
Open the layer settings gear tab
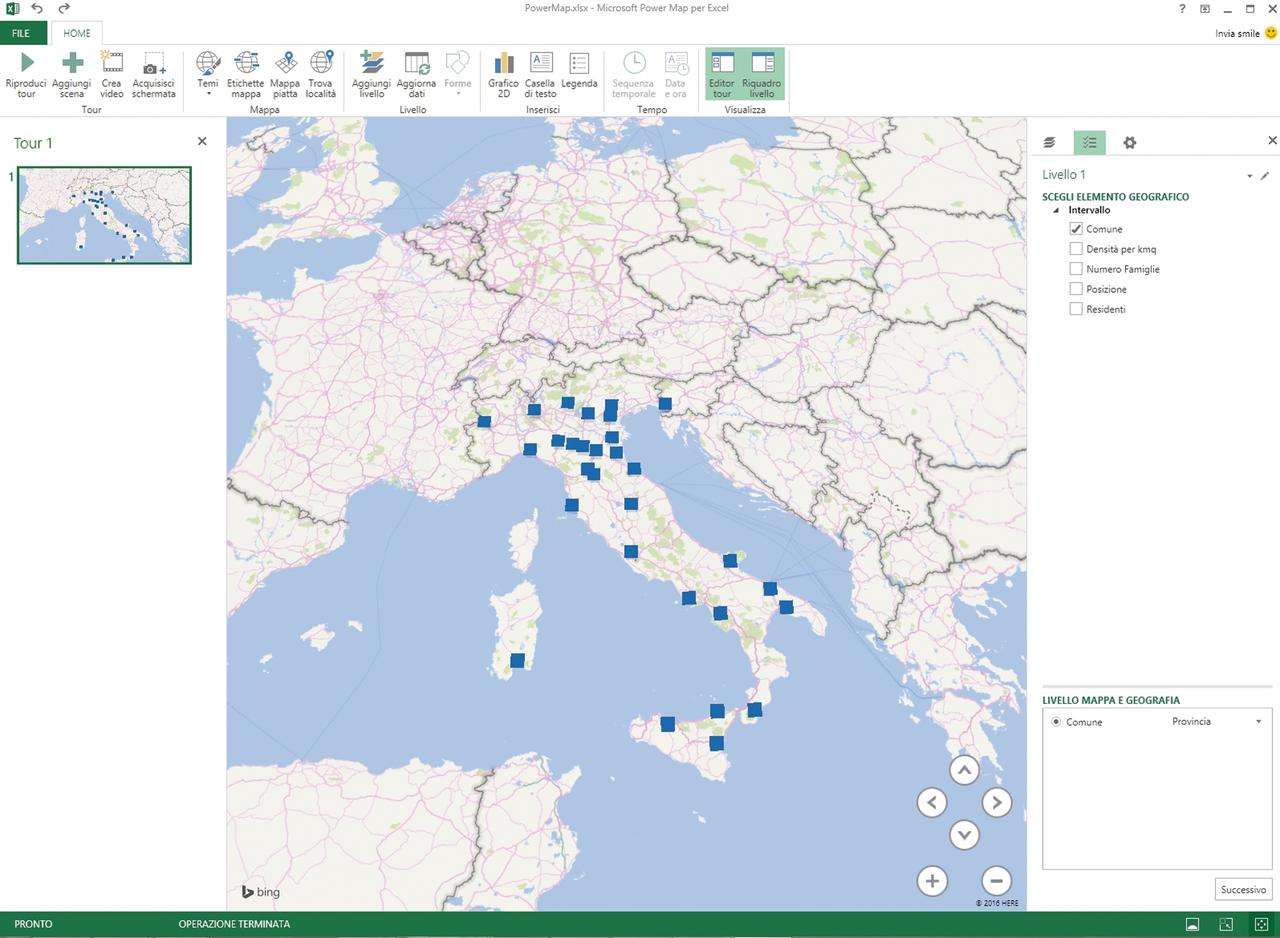tap(1129, 143)
